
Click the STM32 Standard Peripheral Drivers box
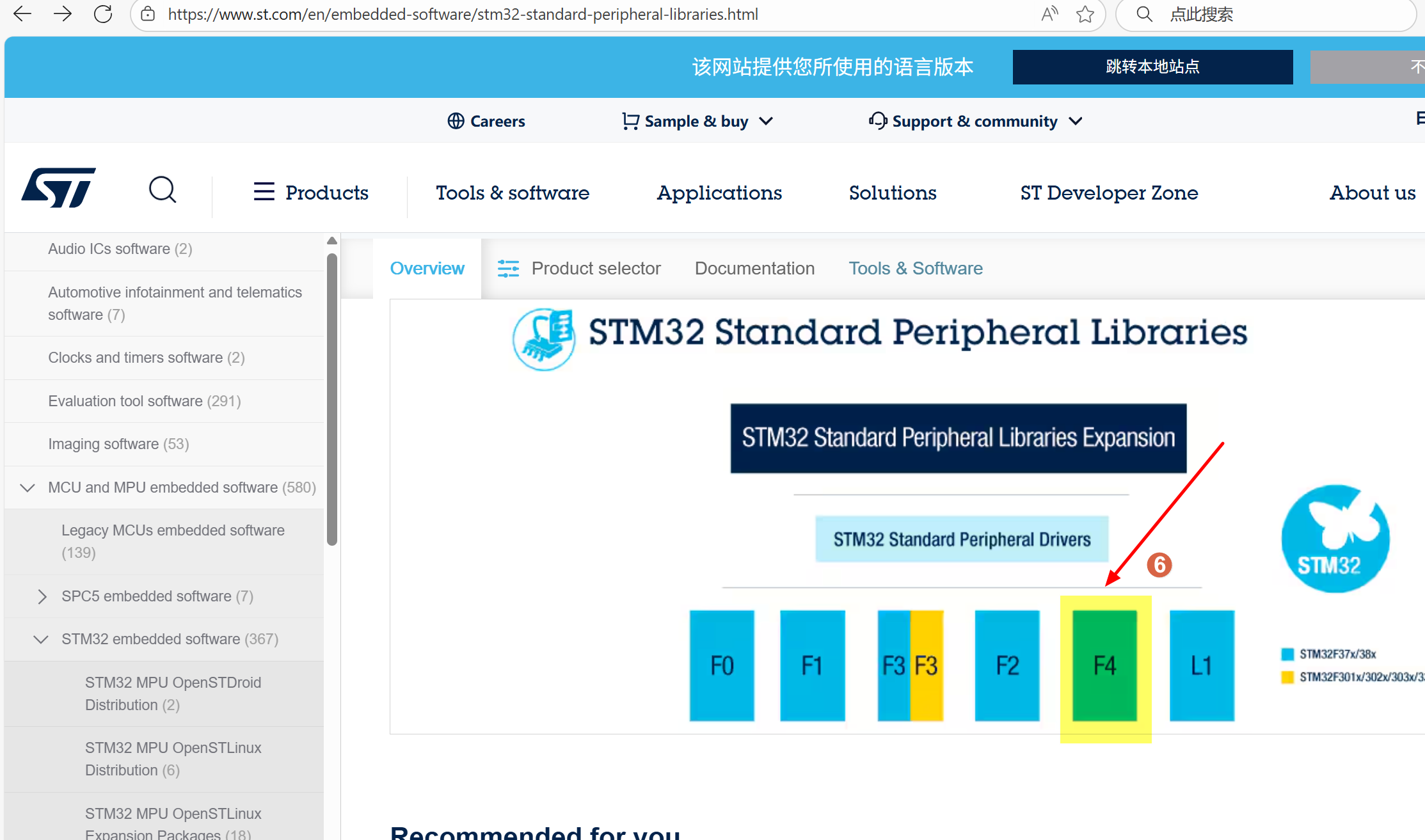click(x=962, y=539)
